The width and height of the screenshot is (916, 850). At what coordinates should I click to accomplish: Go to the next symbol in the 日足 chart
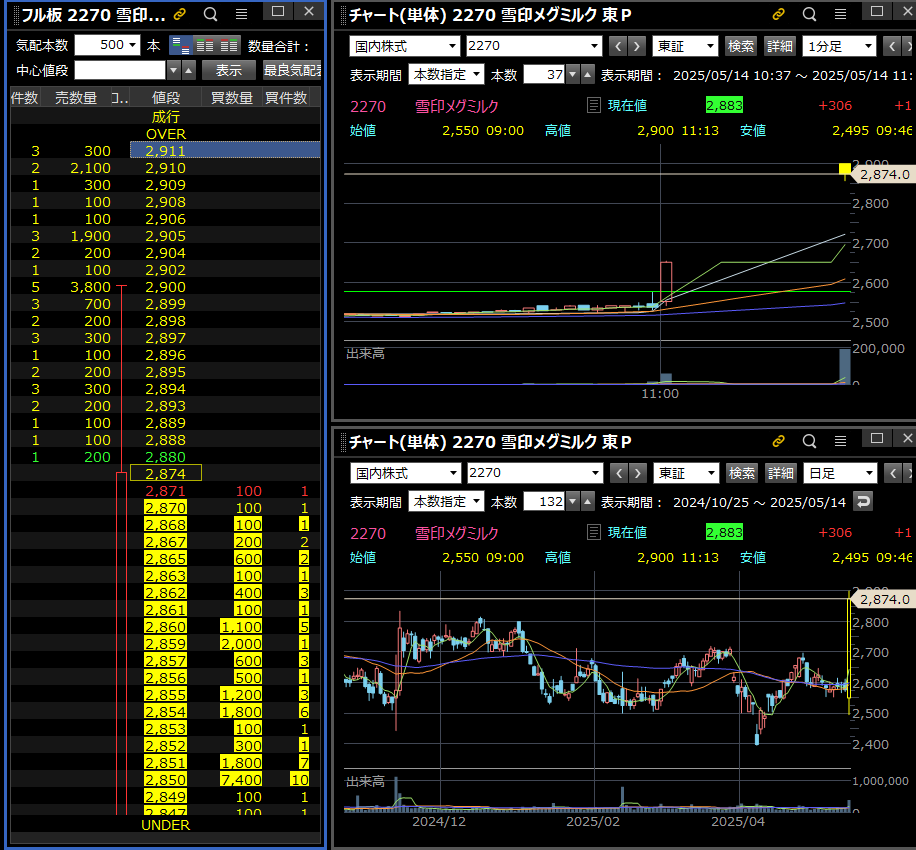[x=638, y=473]
